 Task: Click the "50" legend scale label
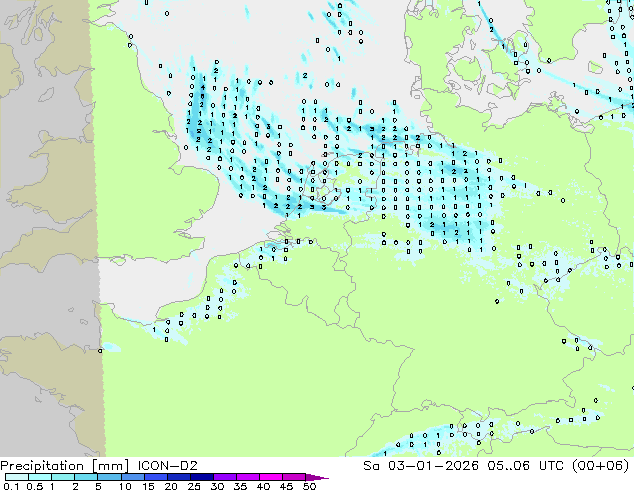click(309, 486)
